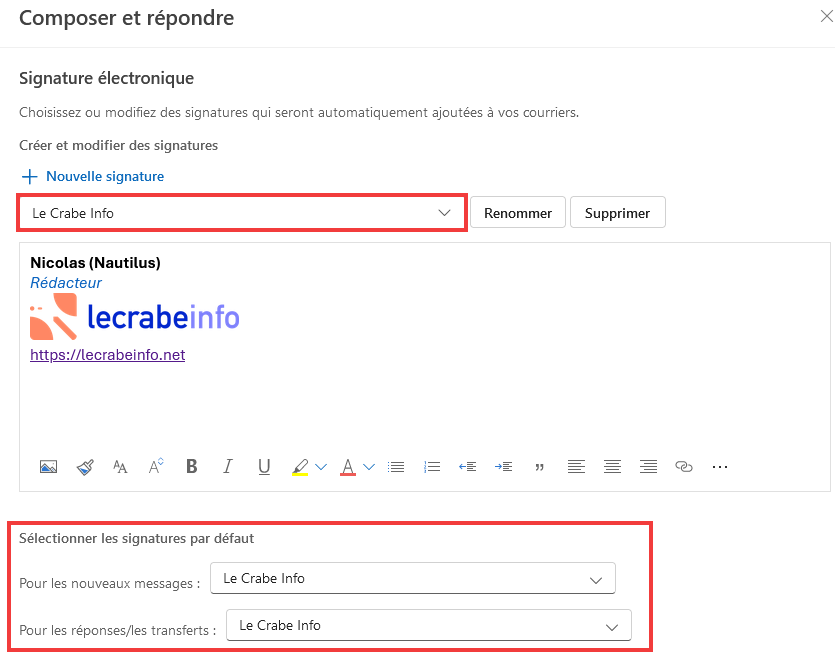Apply yellow highlight color
Screen dimensions: 835x664
click(x=300, y=468)
